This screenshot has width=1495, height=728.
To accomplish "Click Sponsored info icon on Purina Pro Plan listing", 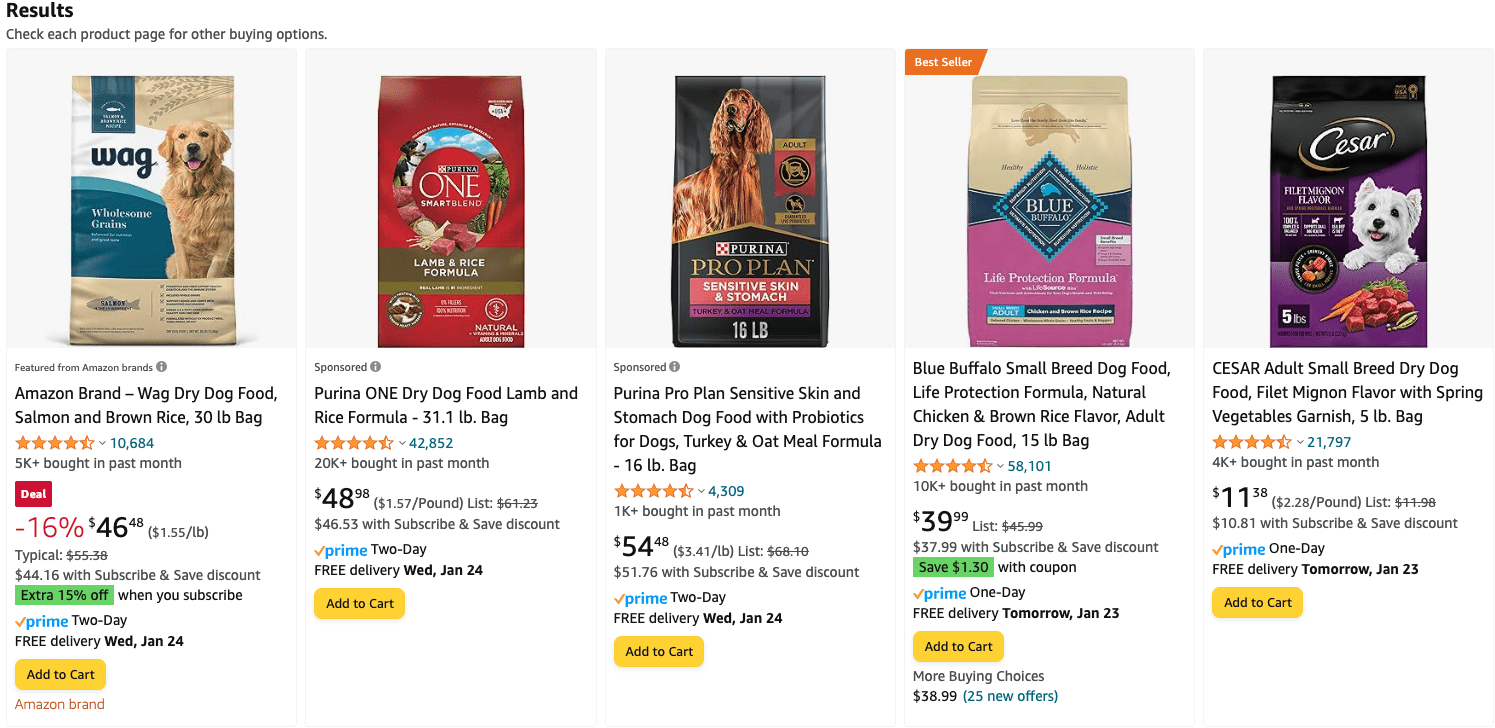I will (675, 367).
